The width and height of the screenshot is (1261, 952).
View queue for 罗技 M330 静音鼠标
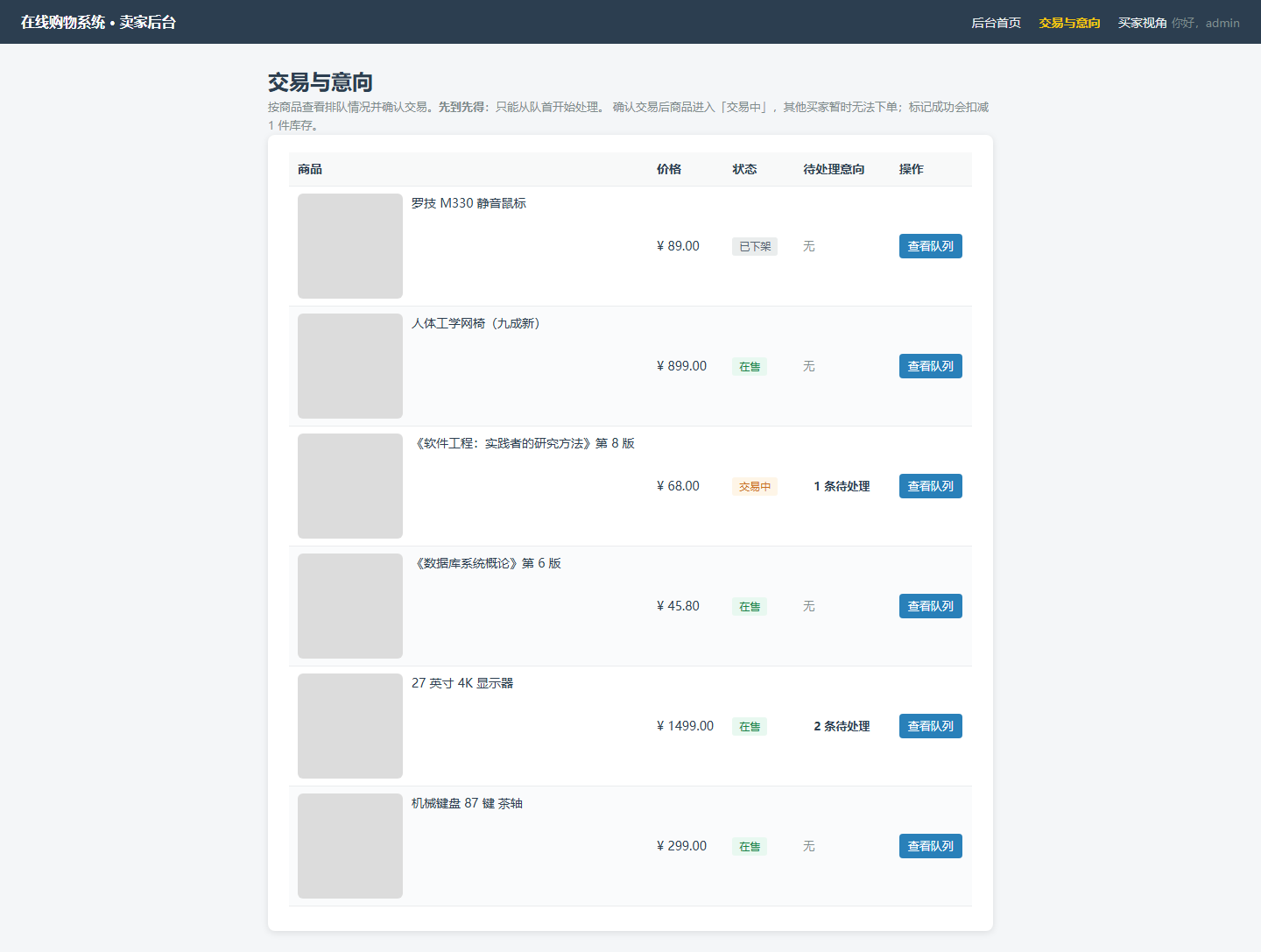click(930, 246)
